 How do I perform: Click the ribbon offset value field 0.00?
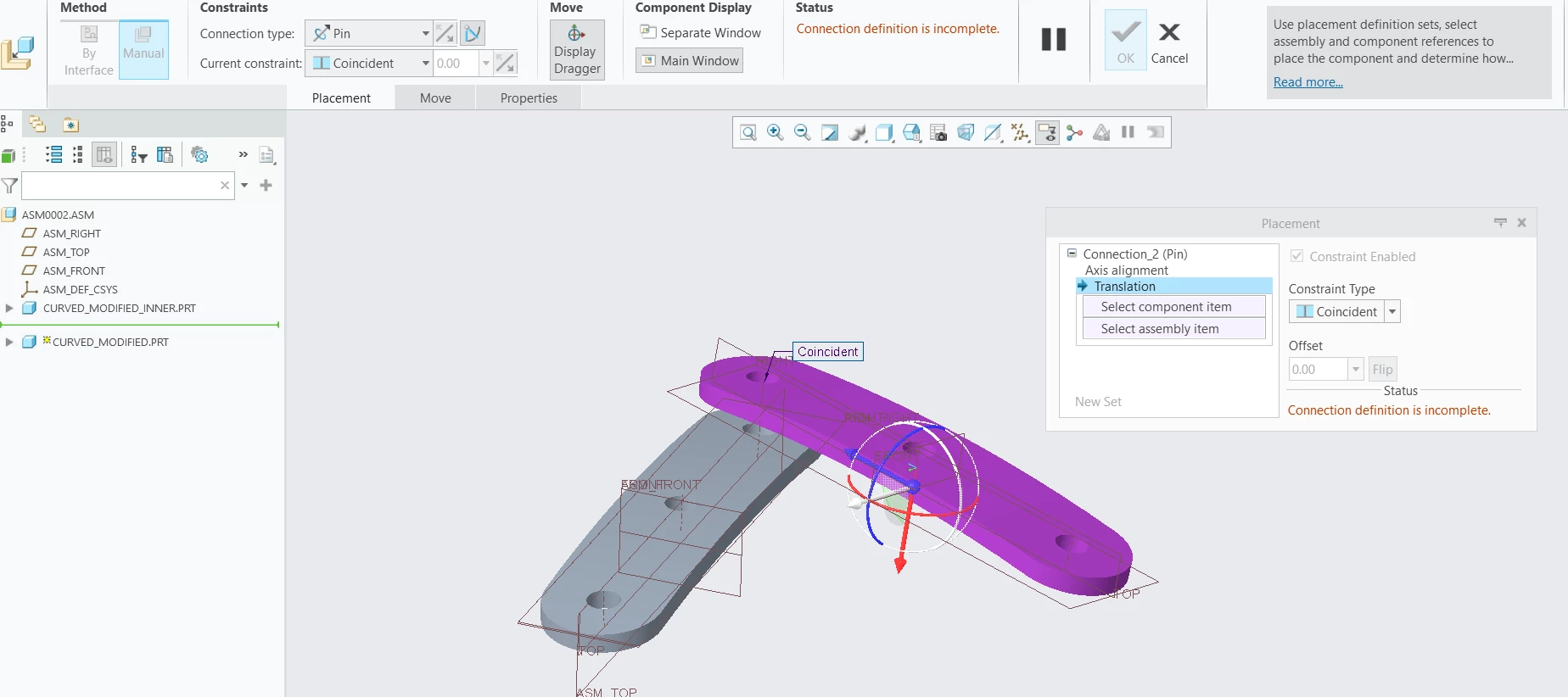456,64
